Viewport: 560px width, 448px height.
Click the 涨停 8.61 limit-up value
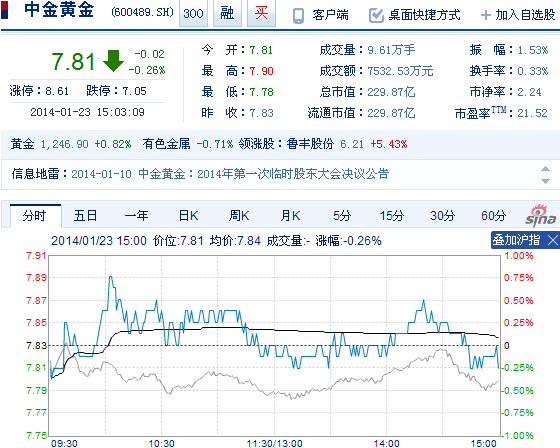click(57, 91)
